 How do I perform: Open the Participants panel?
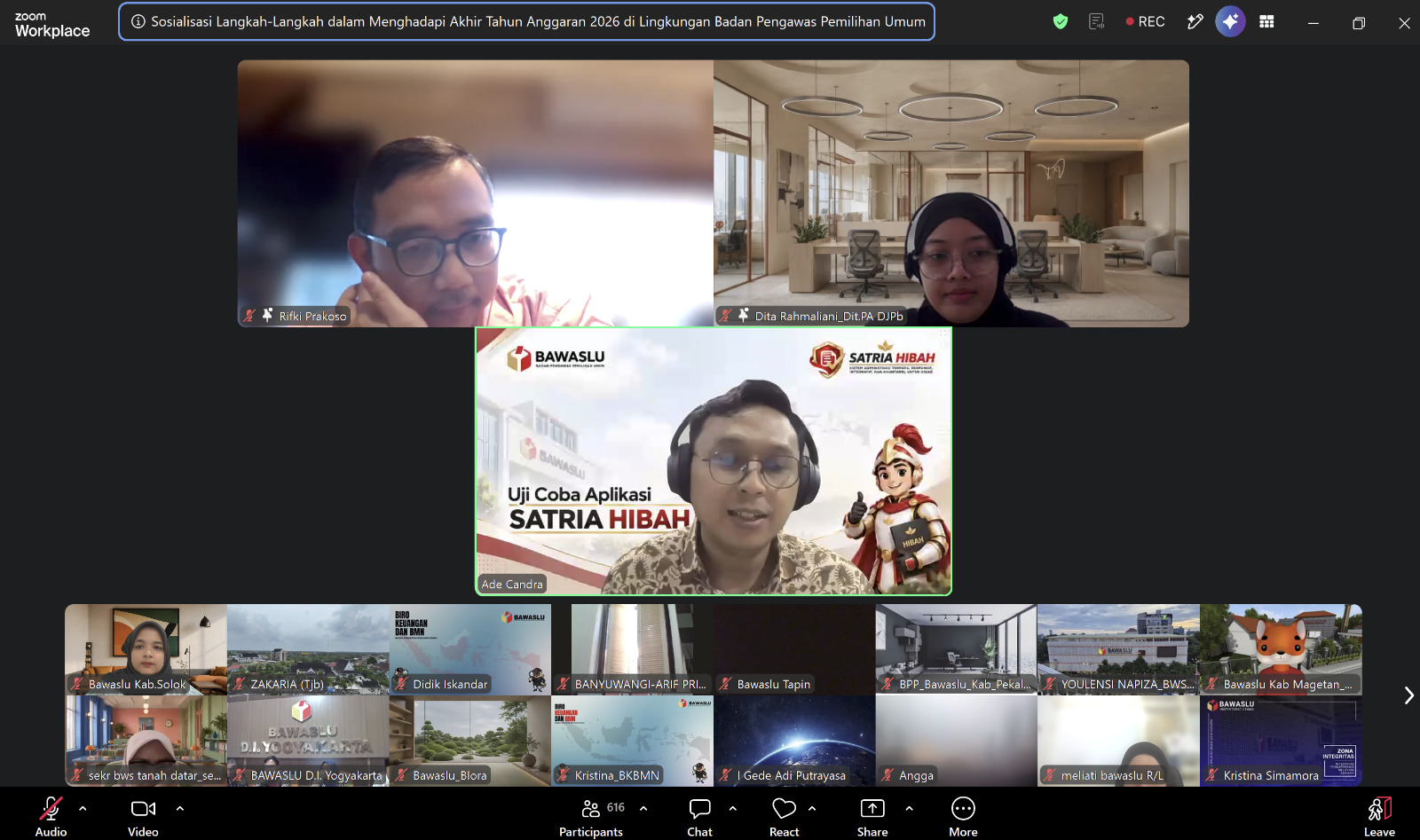[x=591, y=816]
